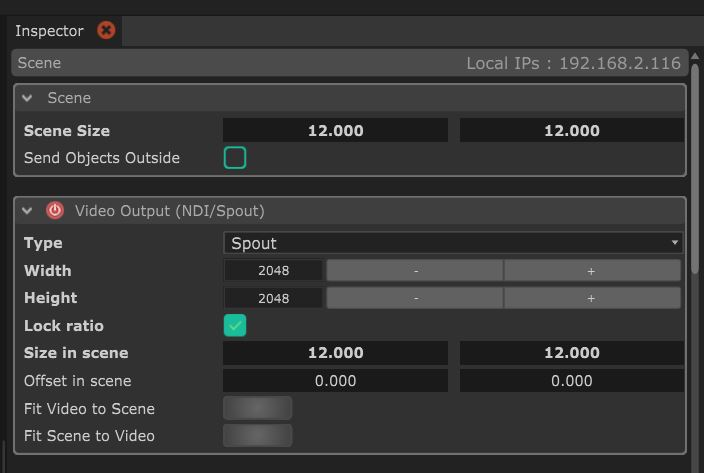Click the Inspector vertical scrollbar handle
The image size is (704, 473).
[x=695, y=168]
